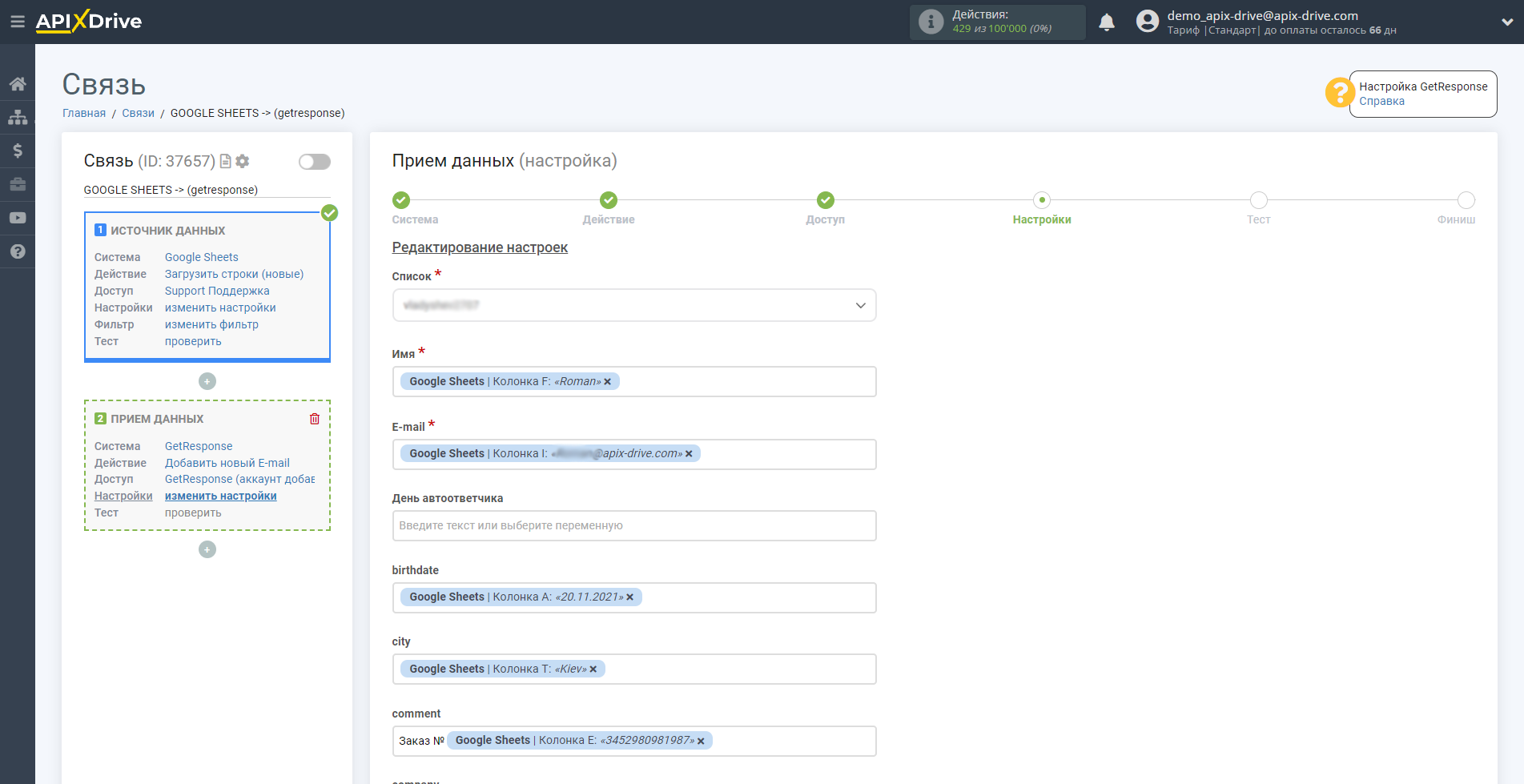Open Support Поддержка access link
Screen dimensions: 1524x784
point(217,291)
